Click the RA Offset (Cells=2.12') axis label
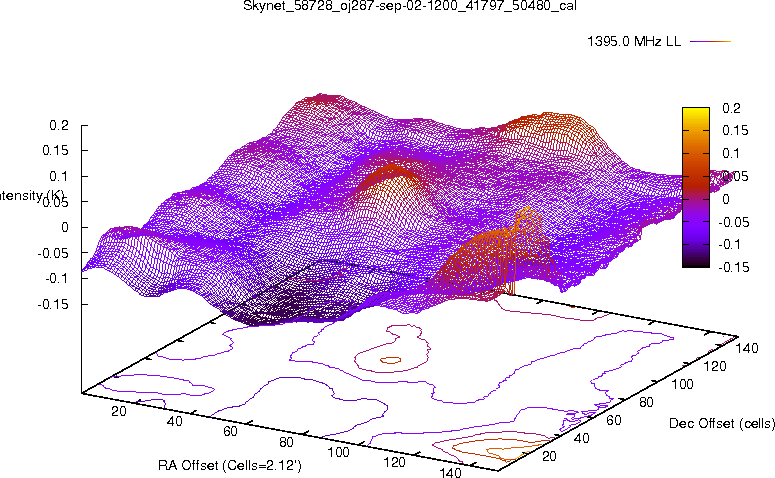 point(230,465)
